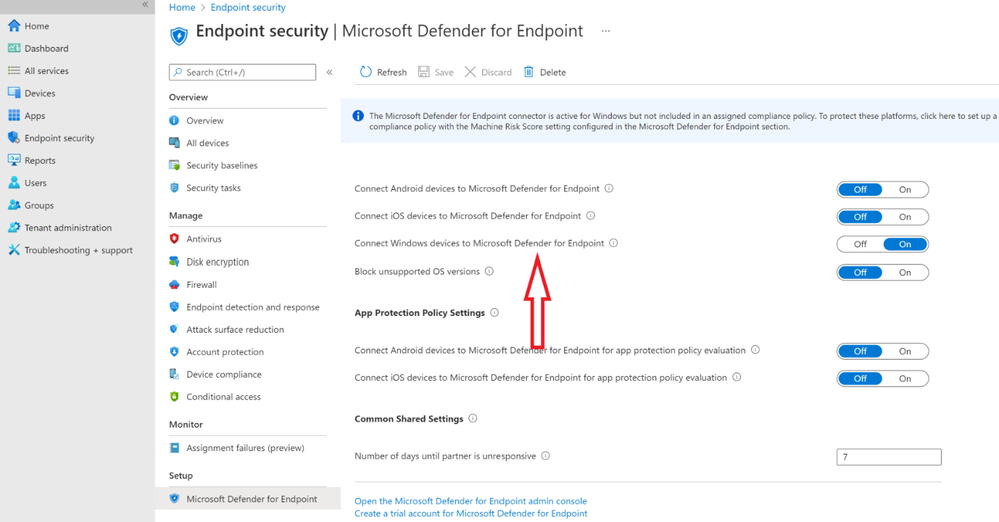Click info icon next to Common Shared Settings
Viewport: 999px width, 522px height.
tap(473, 419)
